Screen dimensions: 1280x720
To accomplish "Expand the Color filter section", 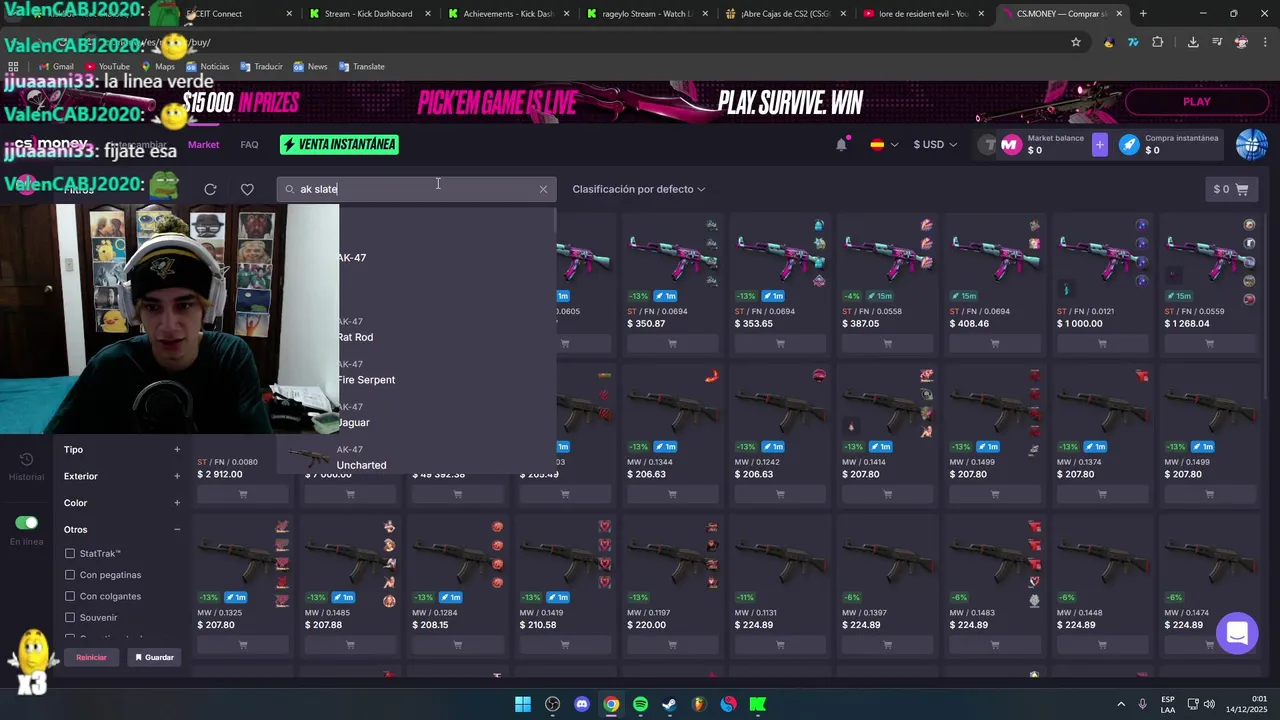I will coord(177,503).
